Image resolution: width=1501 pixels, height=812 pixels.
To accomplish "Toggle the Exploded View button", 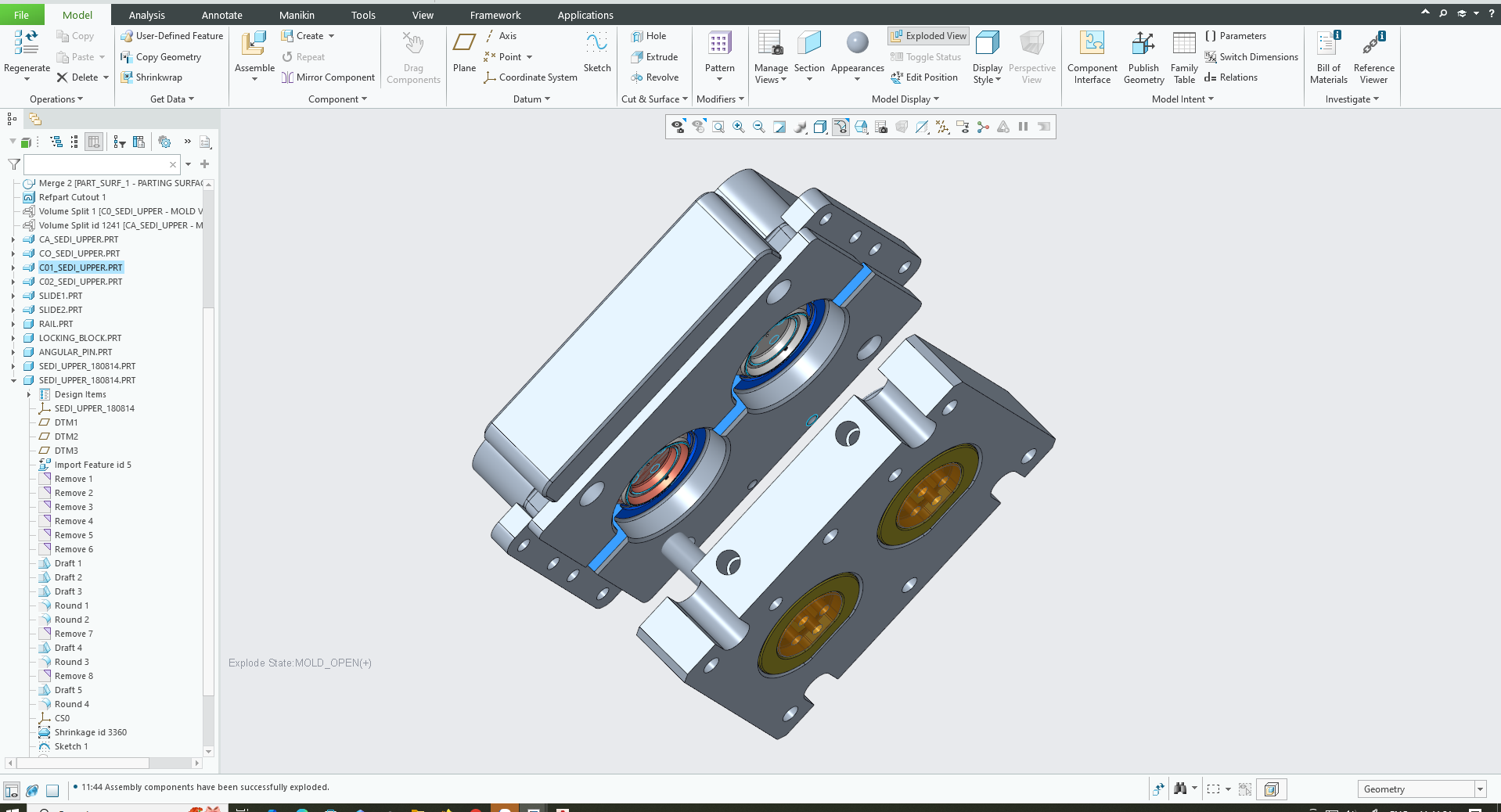I will tap(928, 36).
